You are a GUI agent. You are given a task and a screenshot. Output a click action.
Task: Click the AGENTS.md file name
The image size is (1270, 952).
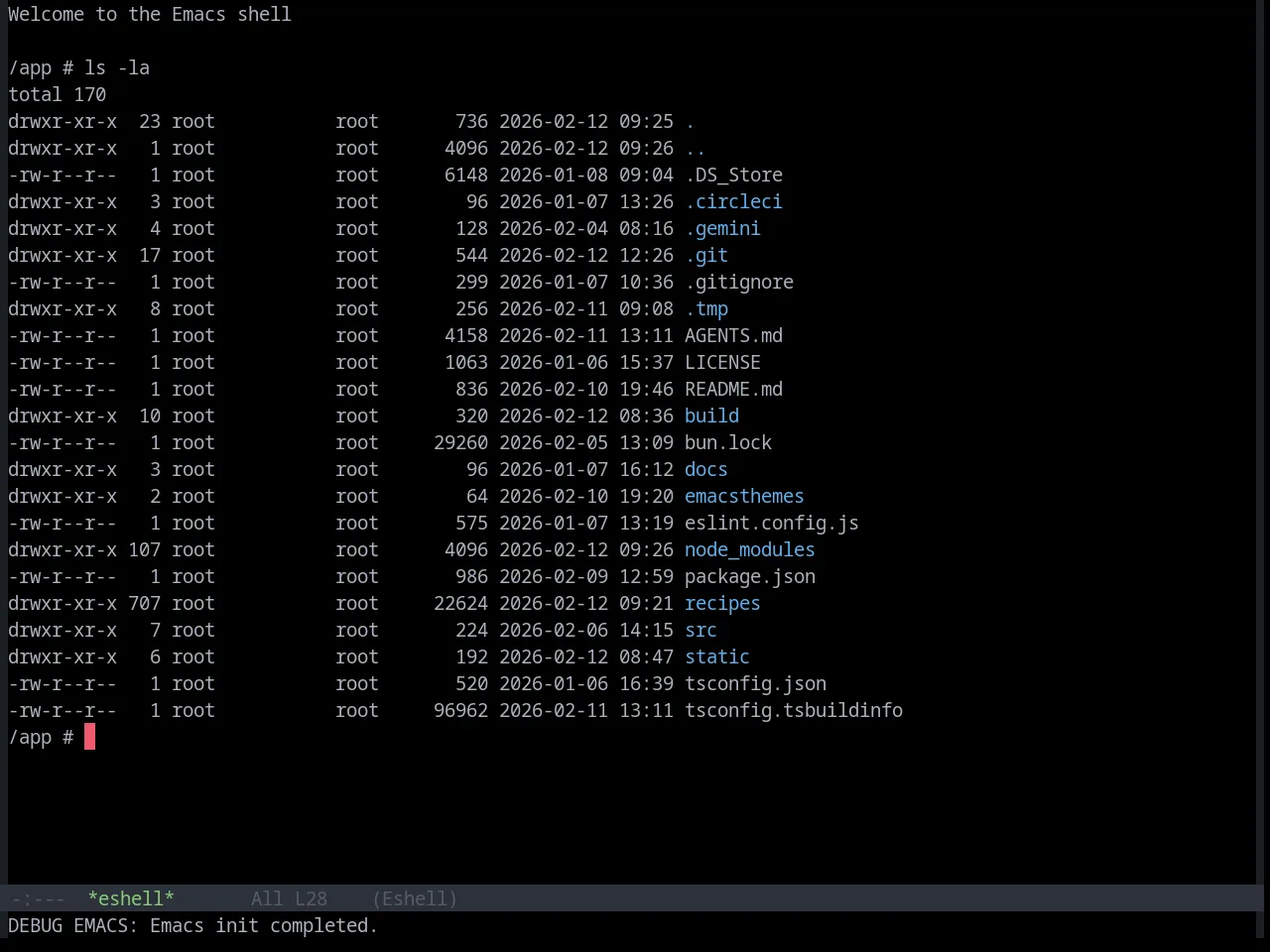tap(733, 335)
